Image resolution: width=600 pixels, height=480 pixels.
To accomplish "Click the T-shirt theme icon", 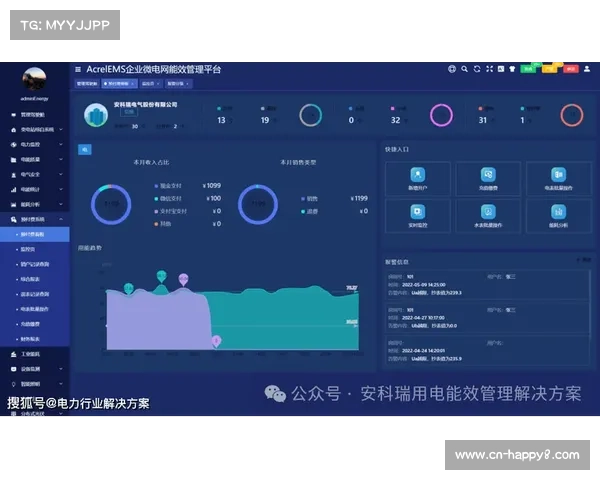I will click(512, 69).
